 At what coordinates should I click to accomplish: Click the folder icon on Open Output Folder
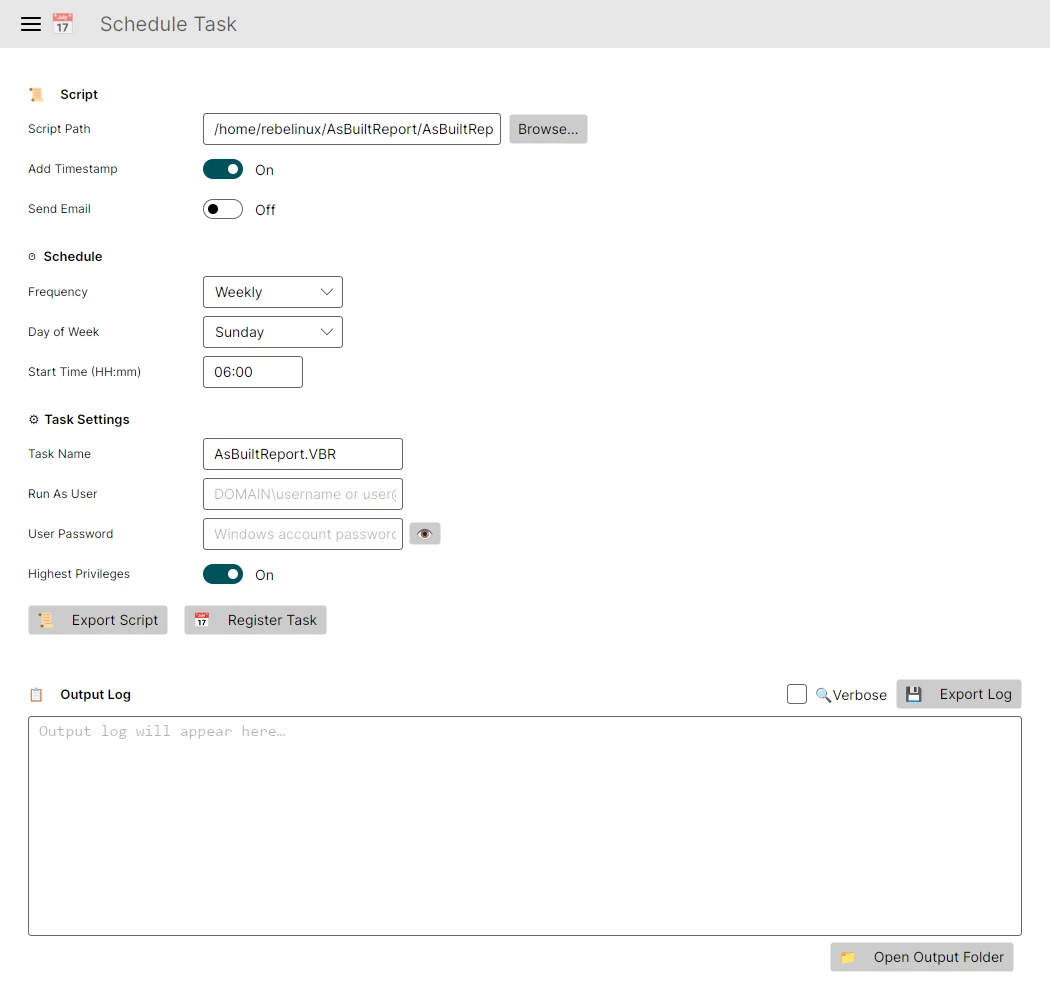point(849,957)
